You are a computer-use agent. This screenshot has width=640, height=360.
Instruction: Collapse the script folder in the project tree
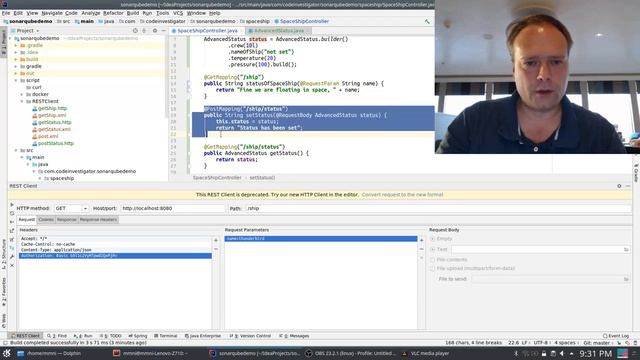click(16, 80)
